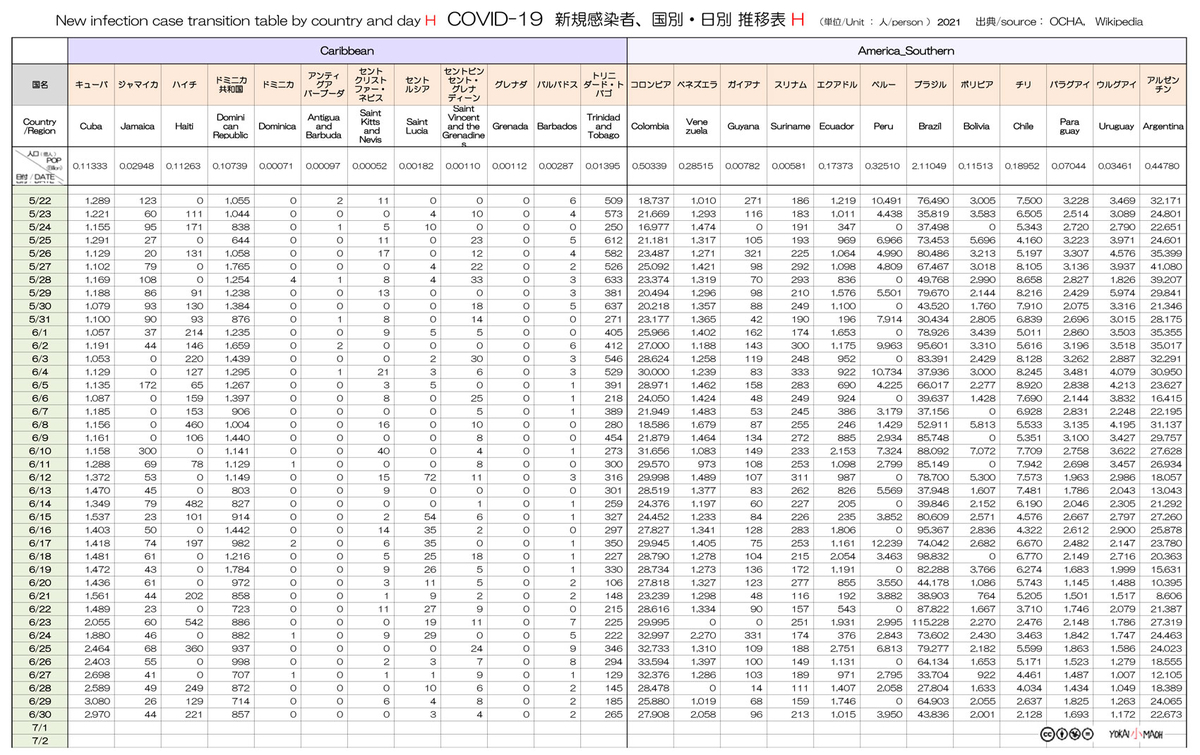Select the Venezuela column header
This screenshot has height=755, width=1200.
coord(697,126)
